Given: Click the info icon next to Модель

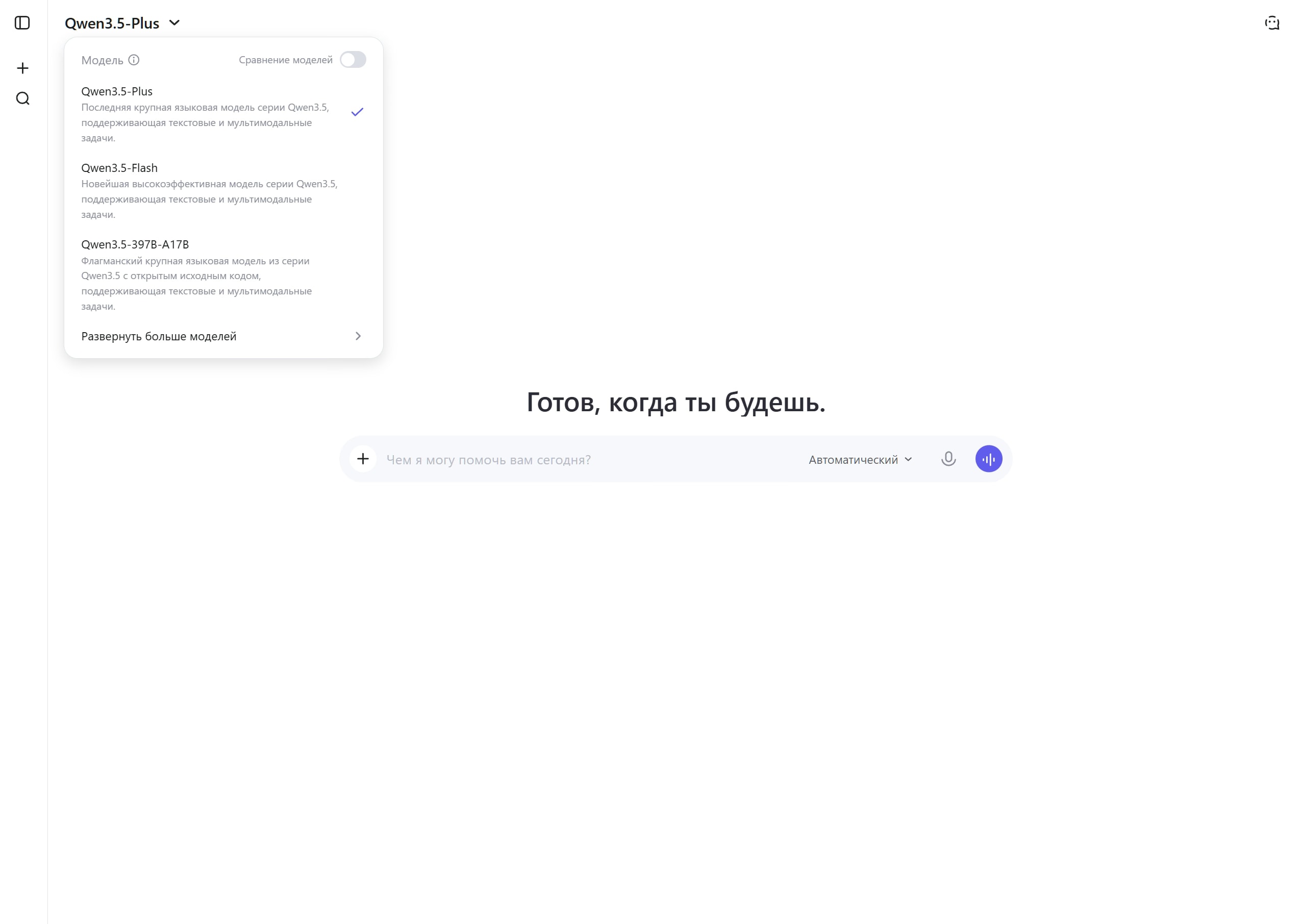Looking at the screenshot, I should (134, 60).
